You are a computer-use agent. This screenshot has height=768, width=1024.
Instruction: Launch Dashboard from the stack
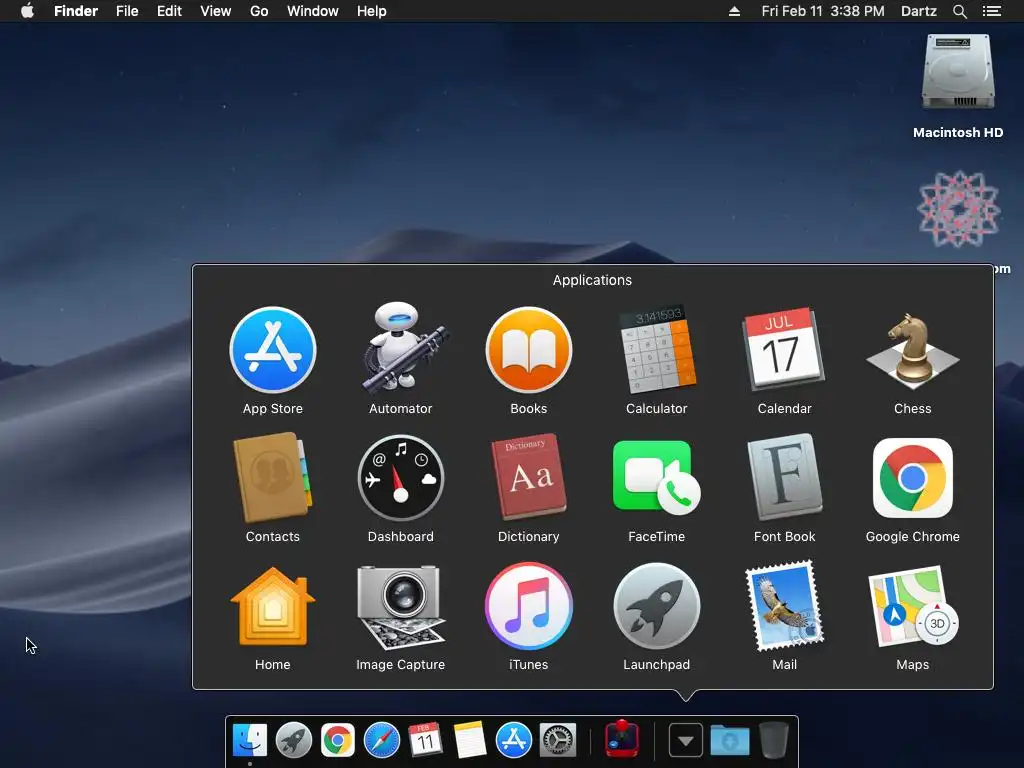(401, 478)
